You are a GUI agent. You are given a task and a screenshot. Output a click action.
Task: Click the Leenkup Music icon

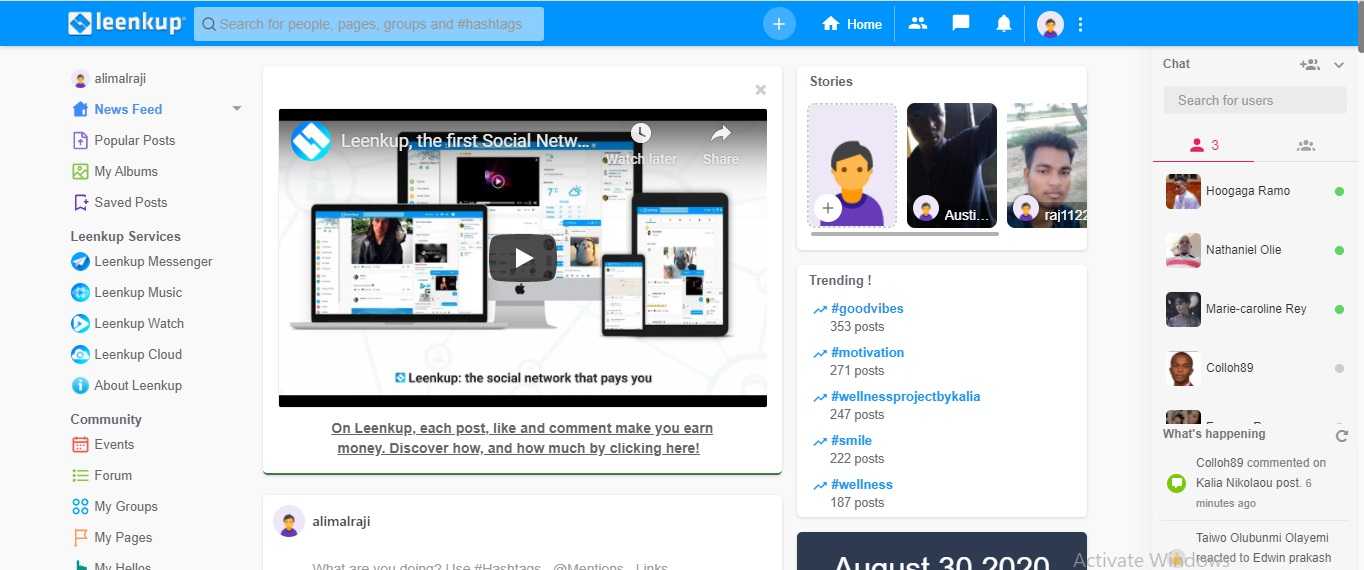tap(80, 292)
